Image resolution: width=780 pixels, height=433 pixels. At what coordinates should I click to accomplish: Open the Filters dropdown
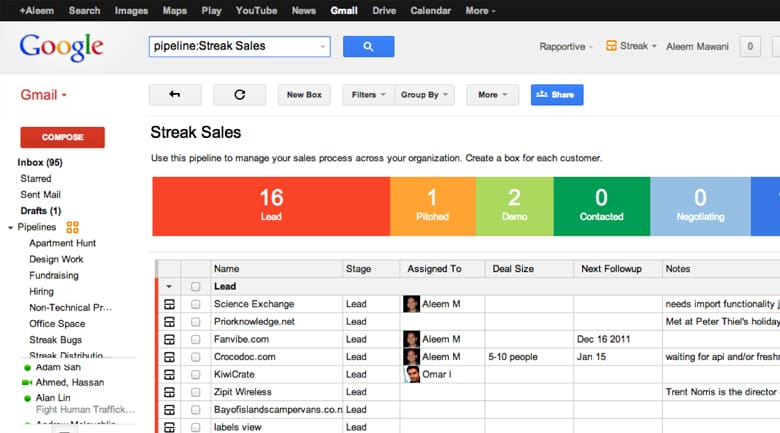click(x=368, y=95)
